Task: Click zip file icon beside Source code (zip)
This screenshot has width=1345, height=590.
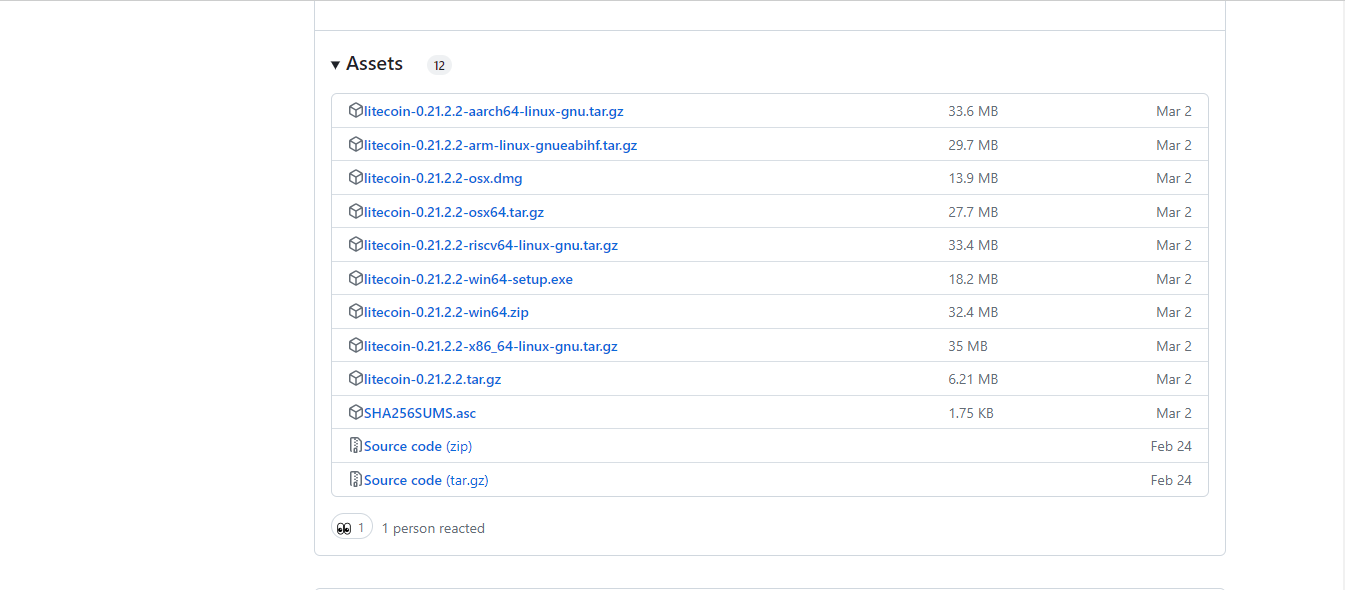Action: (355, 446)
